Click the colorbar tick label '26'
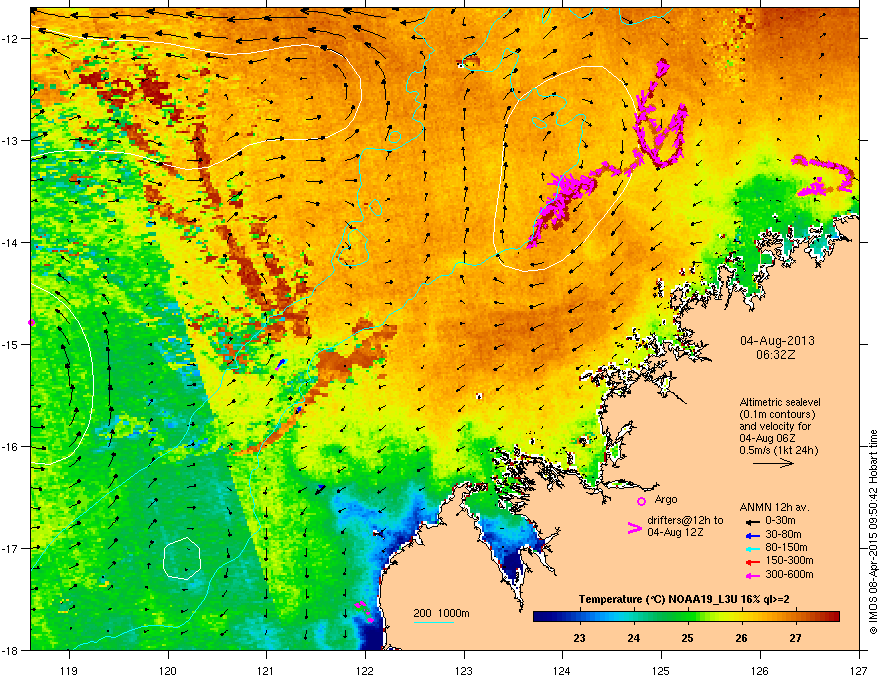The height and width of the screenshot is (680, 880). pyautogui.click(x=741, y=638)
